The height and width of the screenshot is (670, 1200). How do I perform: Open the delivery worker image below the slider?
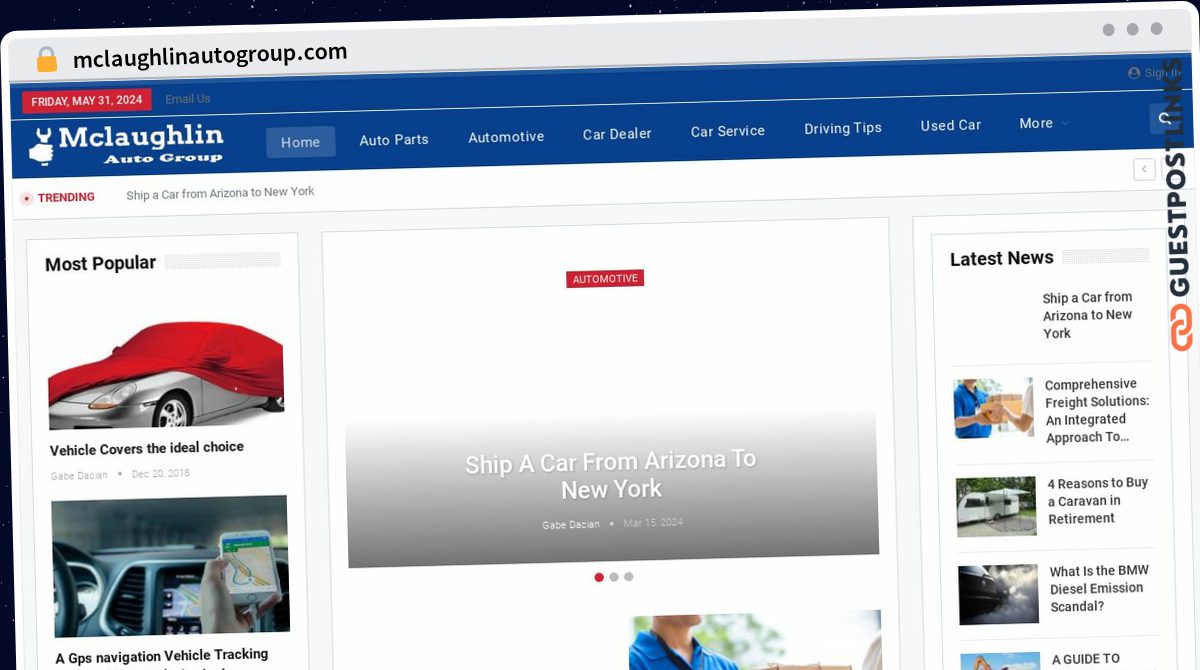point(755,640)
